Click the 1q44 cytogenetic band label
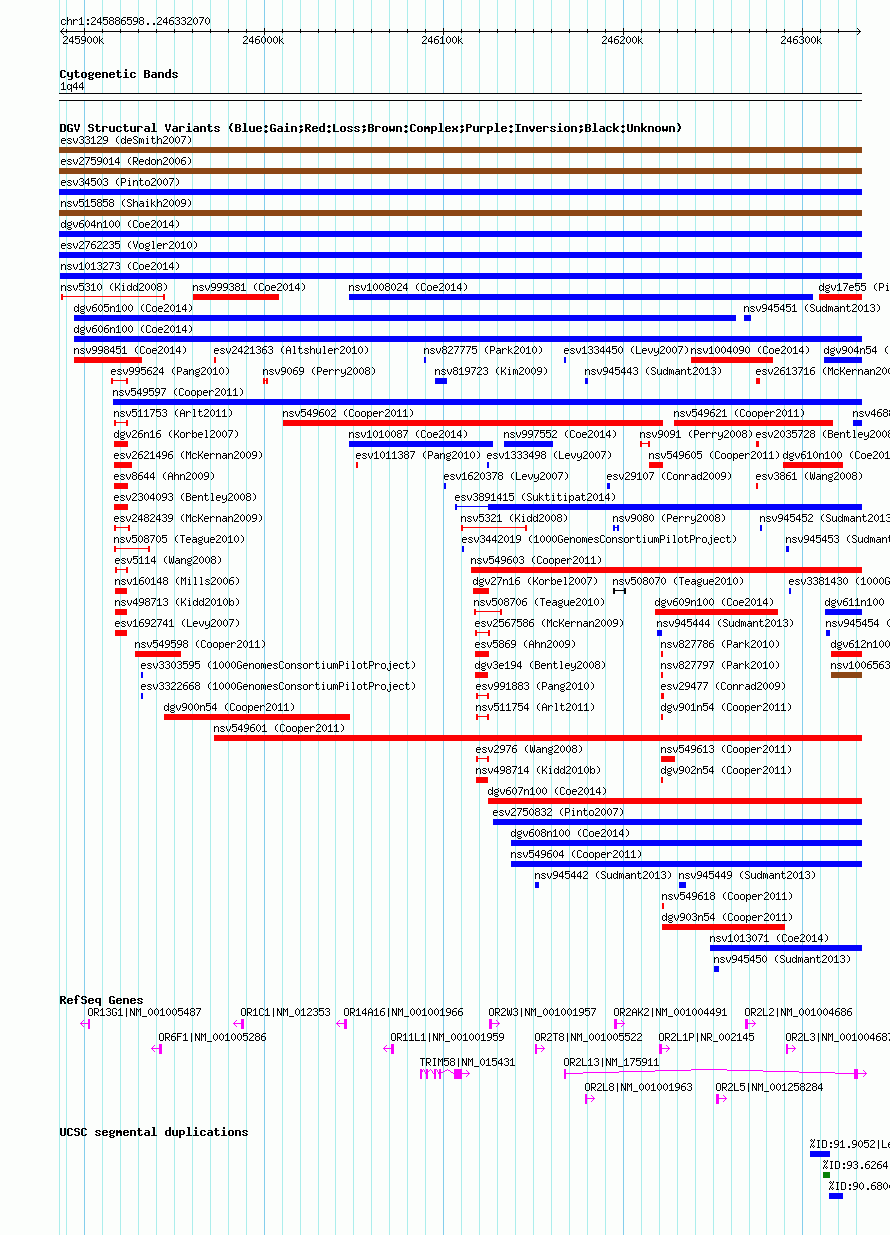The image size is (890, 1235). pos(72,87)
